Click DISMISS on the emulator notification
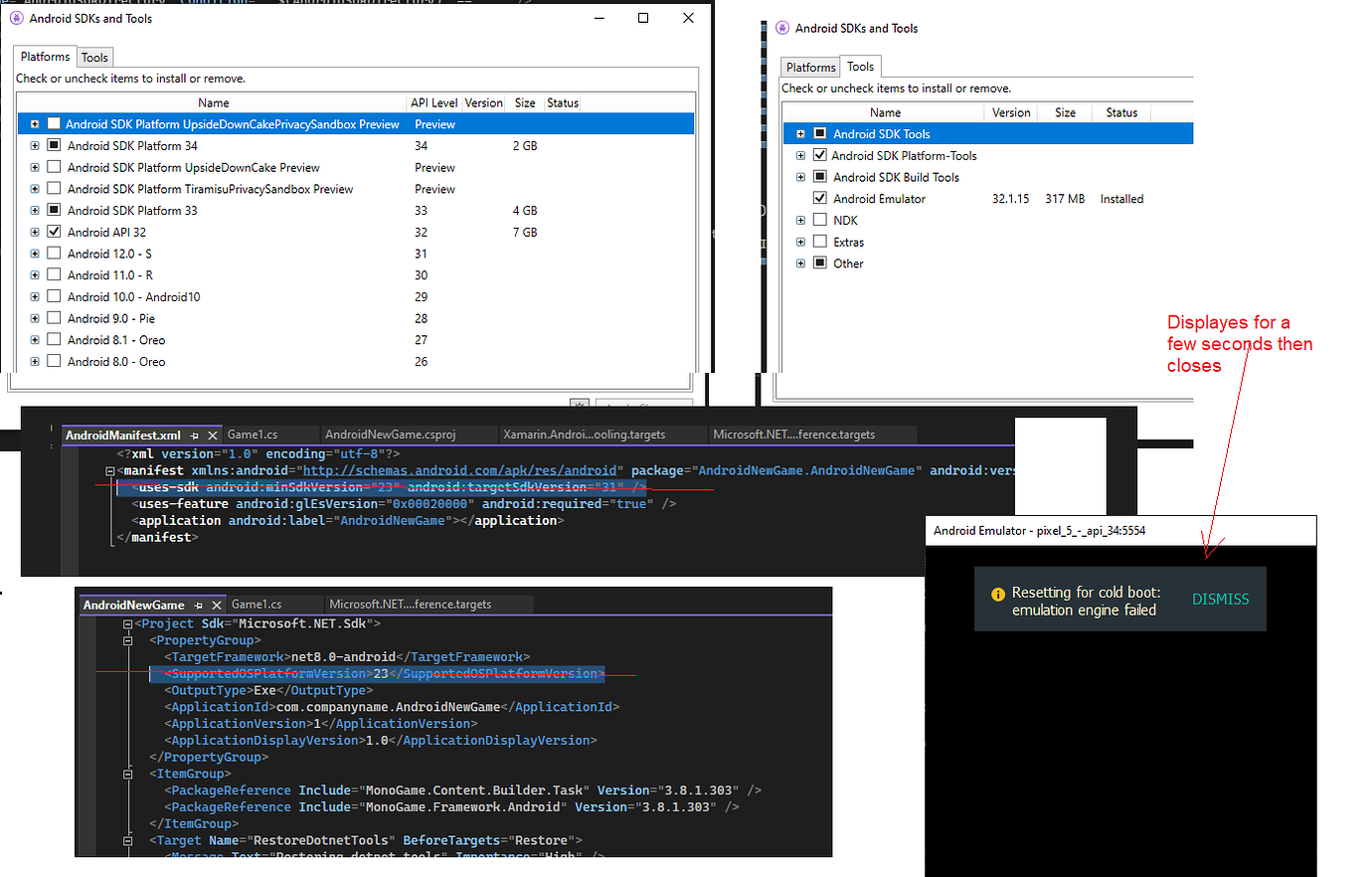 1220,599
